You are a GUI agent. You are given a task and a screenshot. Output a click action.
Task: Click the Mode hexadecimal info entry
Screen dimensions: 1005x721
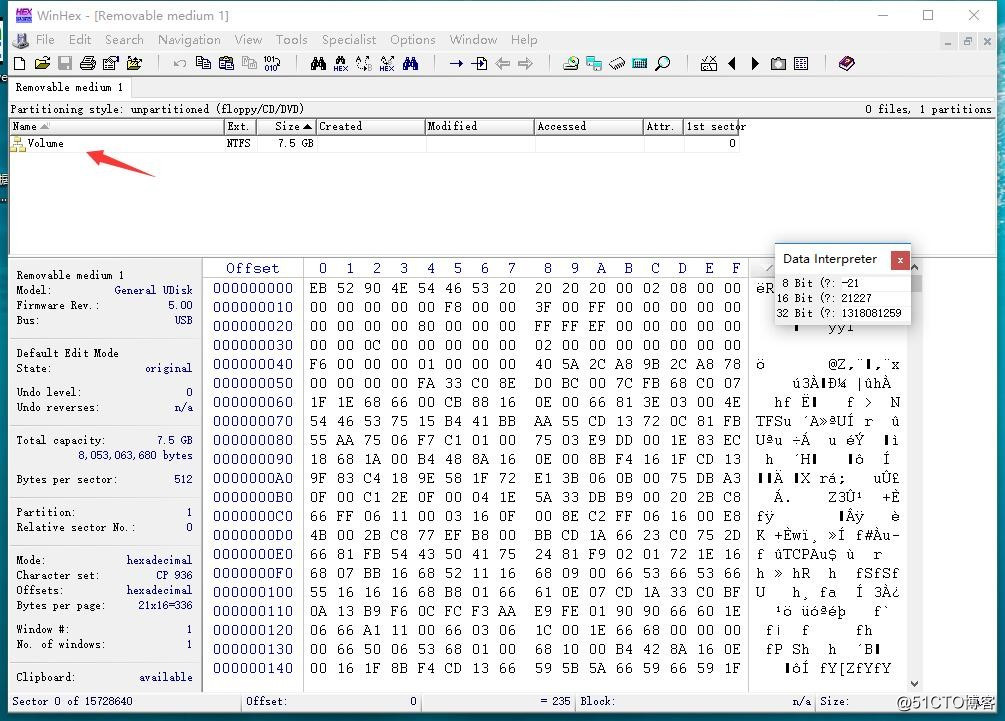[x=104, y=560]
